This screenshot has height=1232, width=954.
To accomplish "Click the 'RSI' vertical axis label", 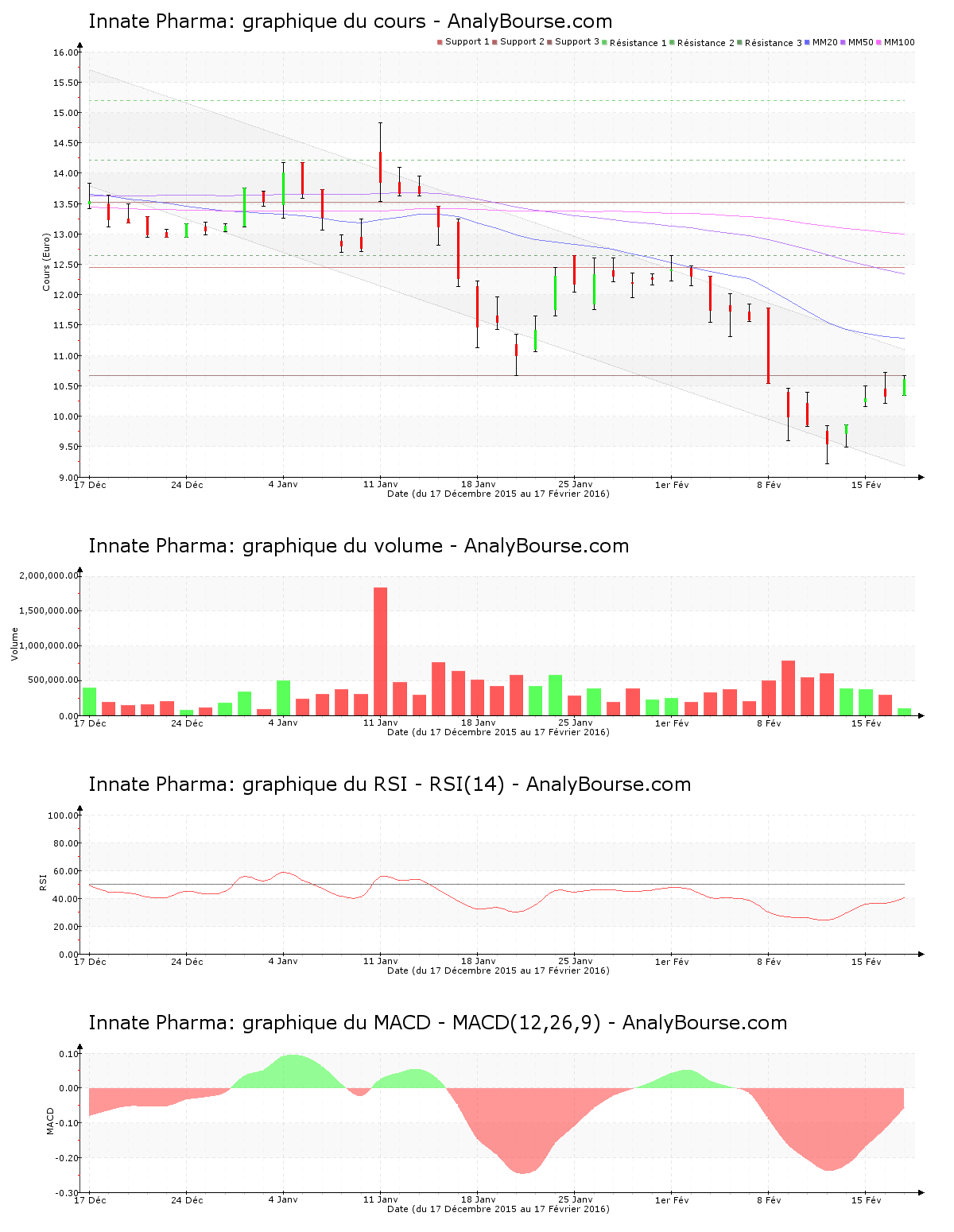I will pos(43,881).
